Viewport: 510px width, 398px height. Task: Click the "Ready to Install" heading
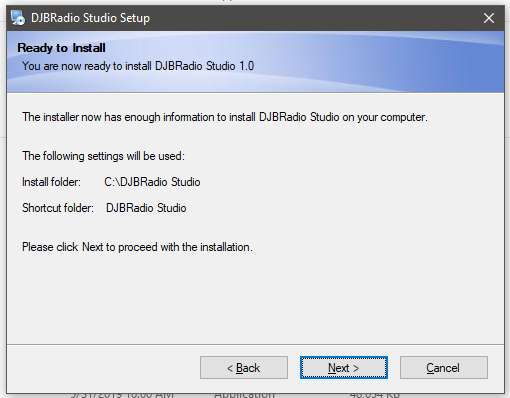point(61,48)
